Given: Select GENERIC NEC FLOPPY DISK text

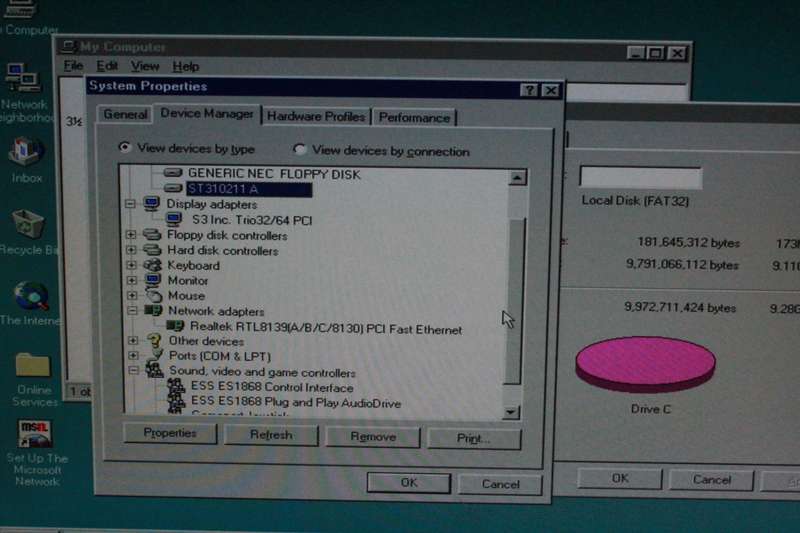Looking at the screenshot, I should [x=274, y=174].
